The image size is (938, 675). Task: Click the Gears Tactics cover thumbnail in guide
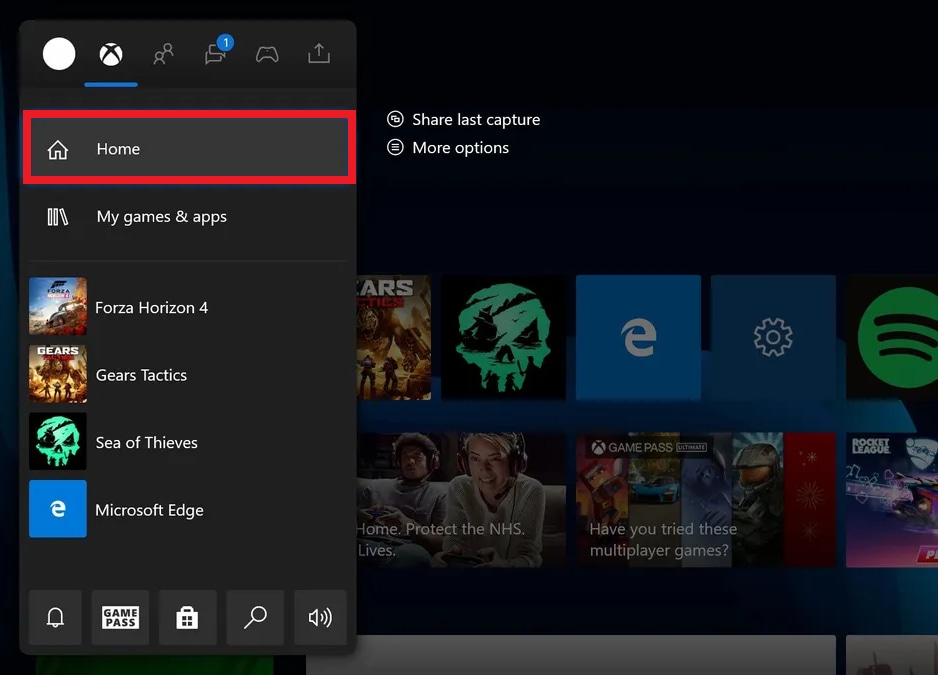click(58, 374)
